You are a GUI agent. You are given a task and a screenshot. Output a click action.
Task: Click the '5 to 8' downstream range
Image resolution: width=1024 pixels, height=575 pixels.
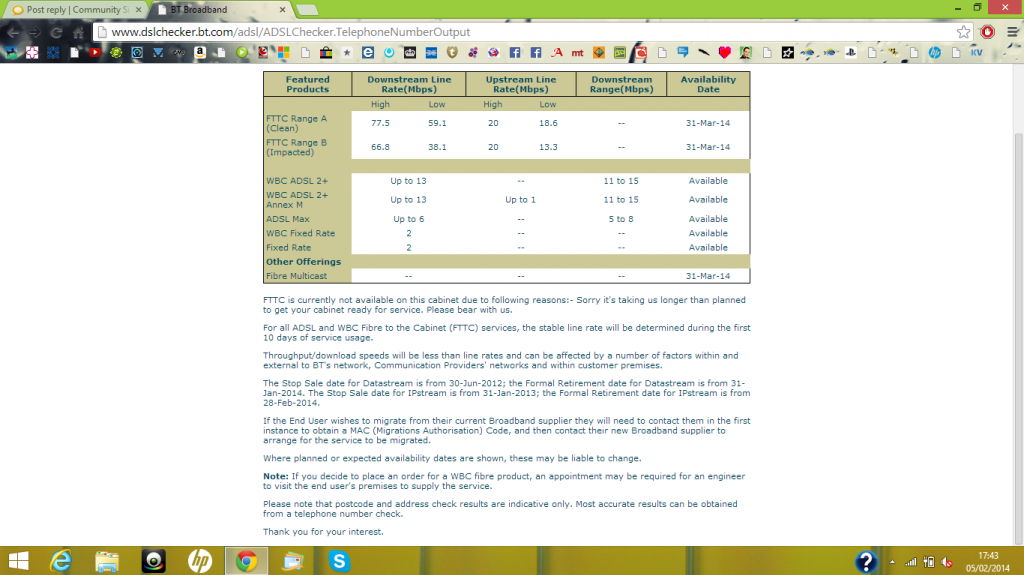[621, 219]
